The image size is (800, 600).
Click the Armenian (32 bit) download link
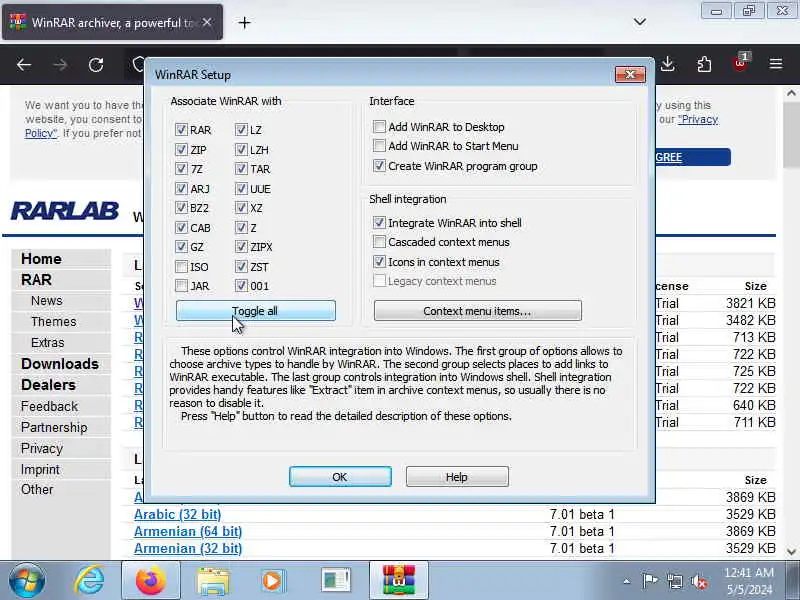(188, 548)
